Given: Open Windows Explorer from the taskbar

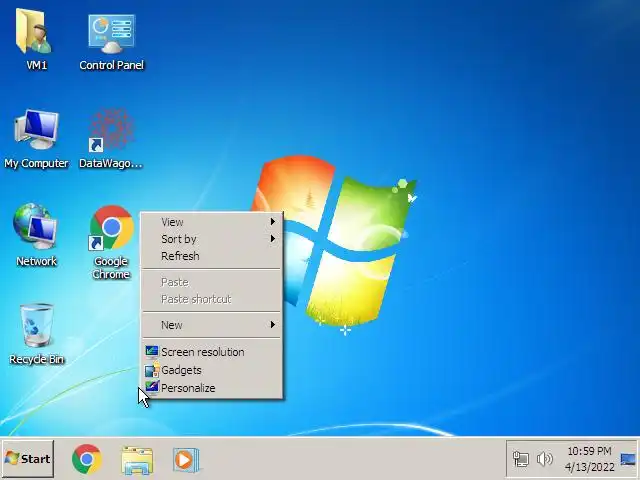Looking at the screenshot, I should click(x=137, y=460).
